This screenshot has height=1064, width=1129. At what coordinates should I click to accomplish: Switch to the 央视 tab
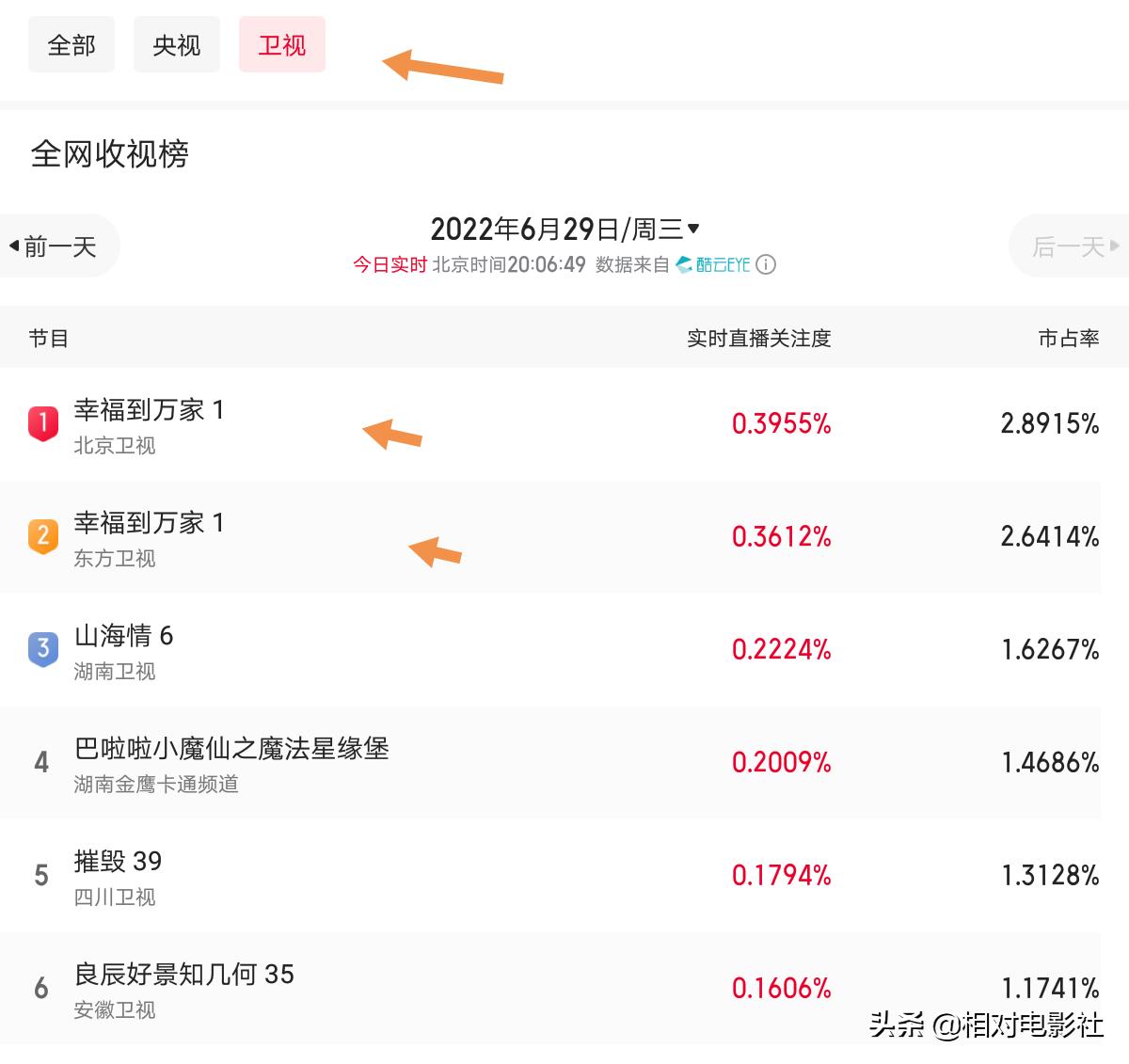pos(176,44)
